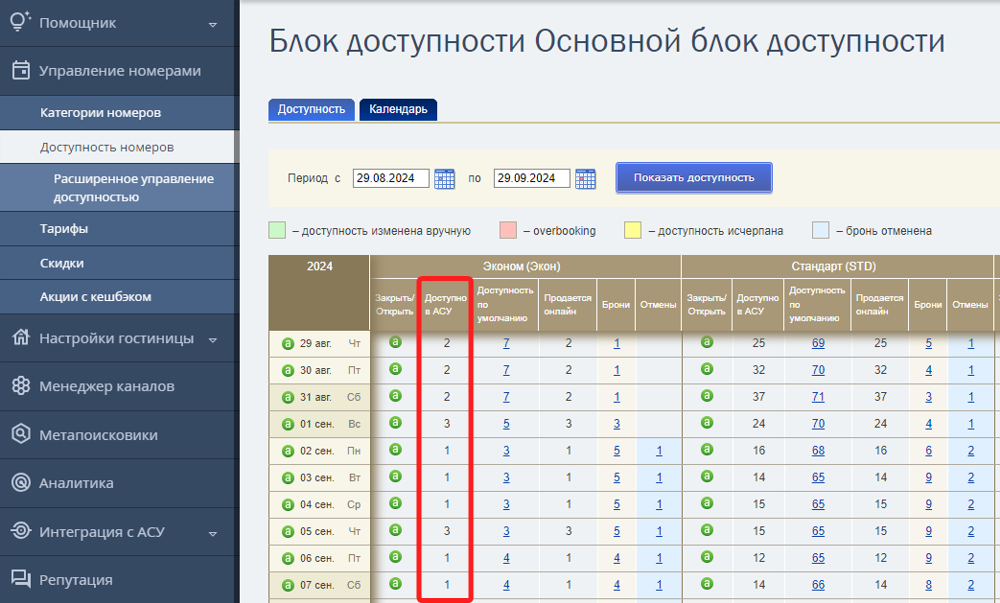Click the blue 'бронь отменена' legend swatch
Viewport: 1000px width, 603px height.
[821, 231]
